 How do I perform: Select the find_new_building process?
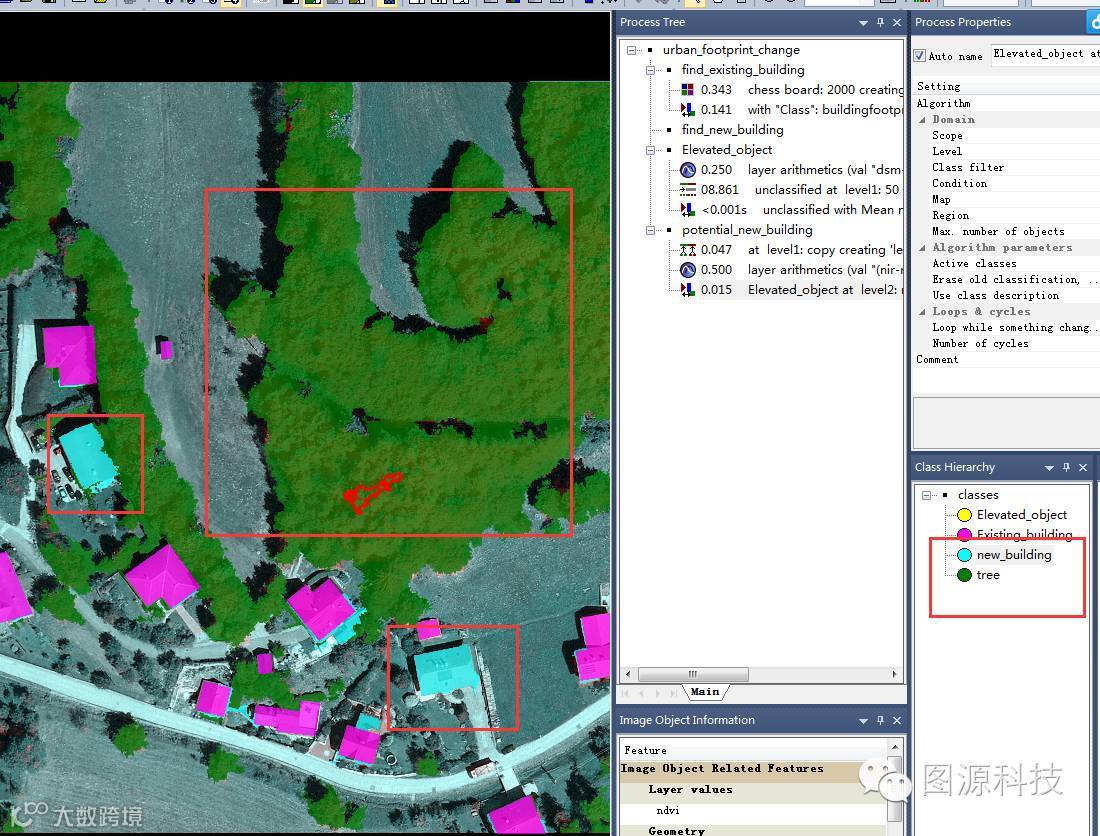point(732,130)
